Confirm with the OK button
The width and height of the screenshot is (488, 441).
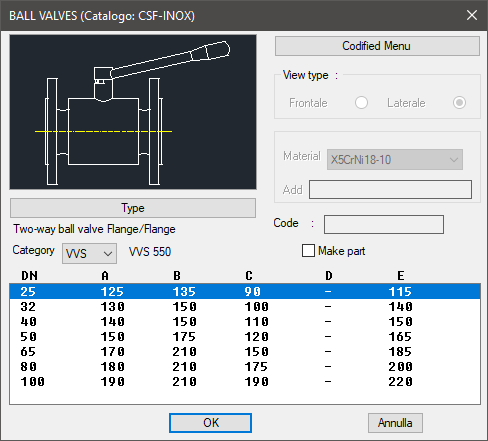[x=210, y=423]
